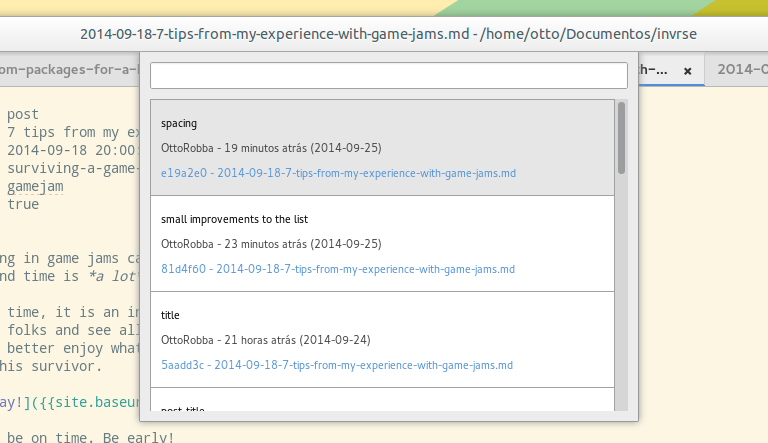The height and width of the screenshot is (443, 768).
Task: Click the window title bar file name
Action: pyautogui.click(x=388, y=34)
